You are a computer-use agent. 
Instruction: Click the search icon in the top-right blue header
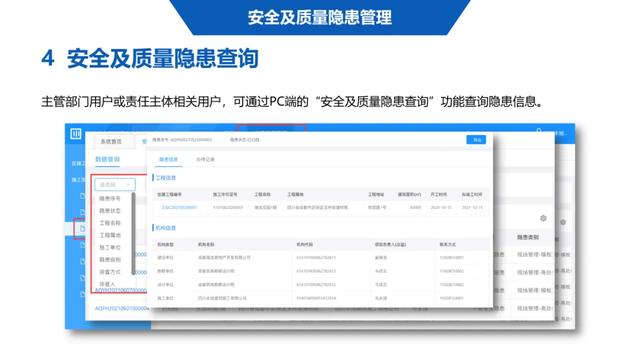539,131
